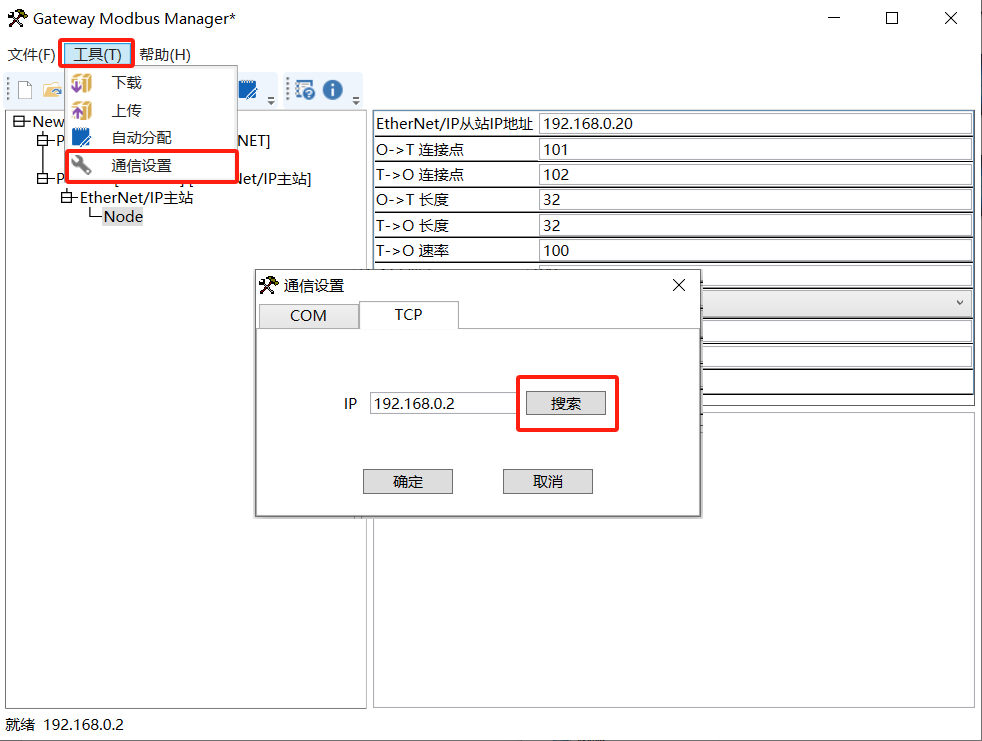Screen dimensions: 982x741
Task: Click the new file toolbar icon
Action: tap(25, 90)
